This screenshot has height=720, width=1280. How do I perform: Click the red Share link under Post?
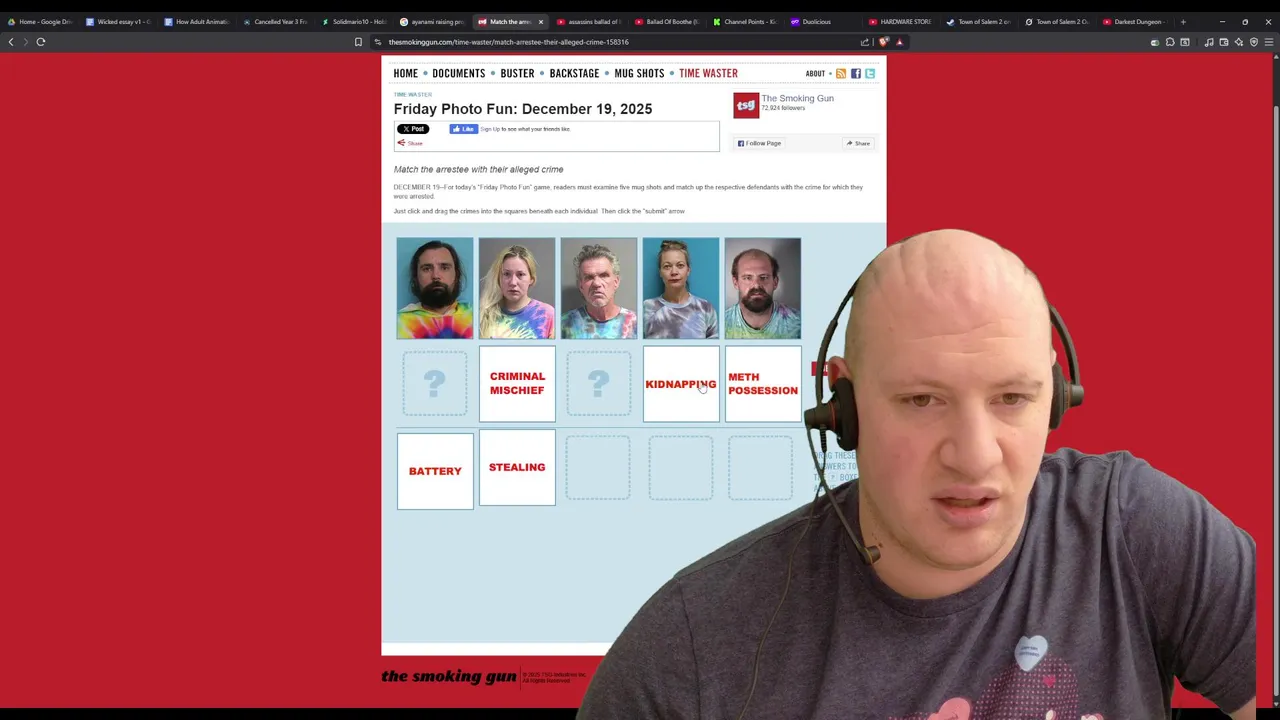tap(411, 143)
